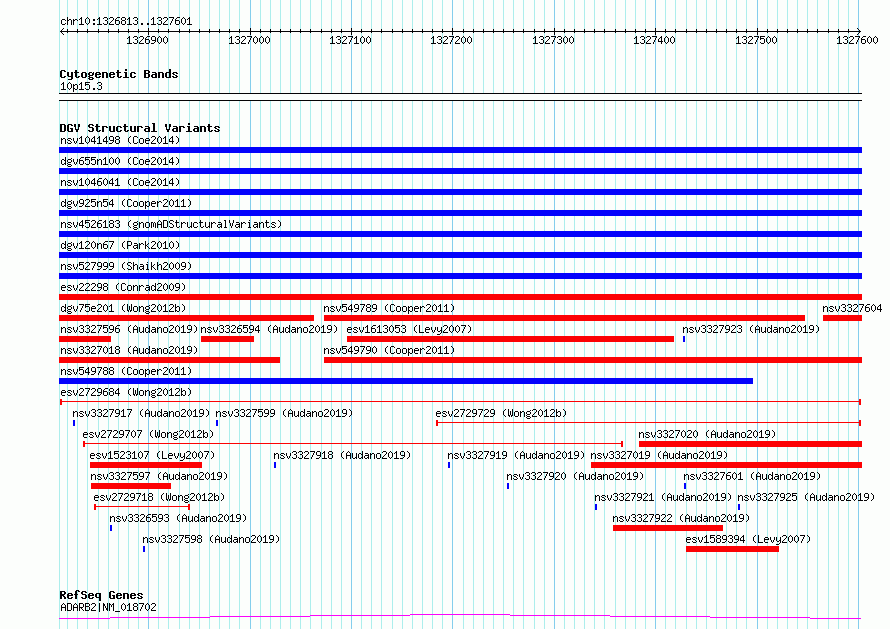Open nsv3327019 (Audano2019) variant label
The height and width of the screenshot is (629, 890).
tap(659, 455)
